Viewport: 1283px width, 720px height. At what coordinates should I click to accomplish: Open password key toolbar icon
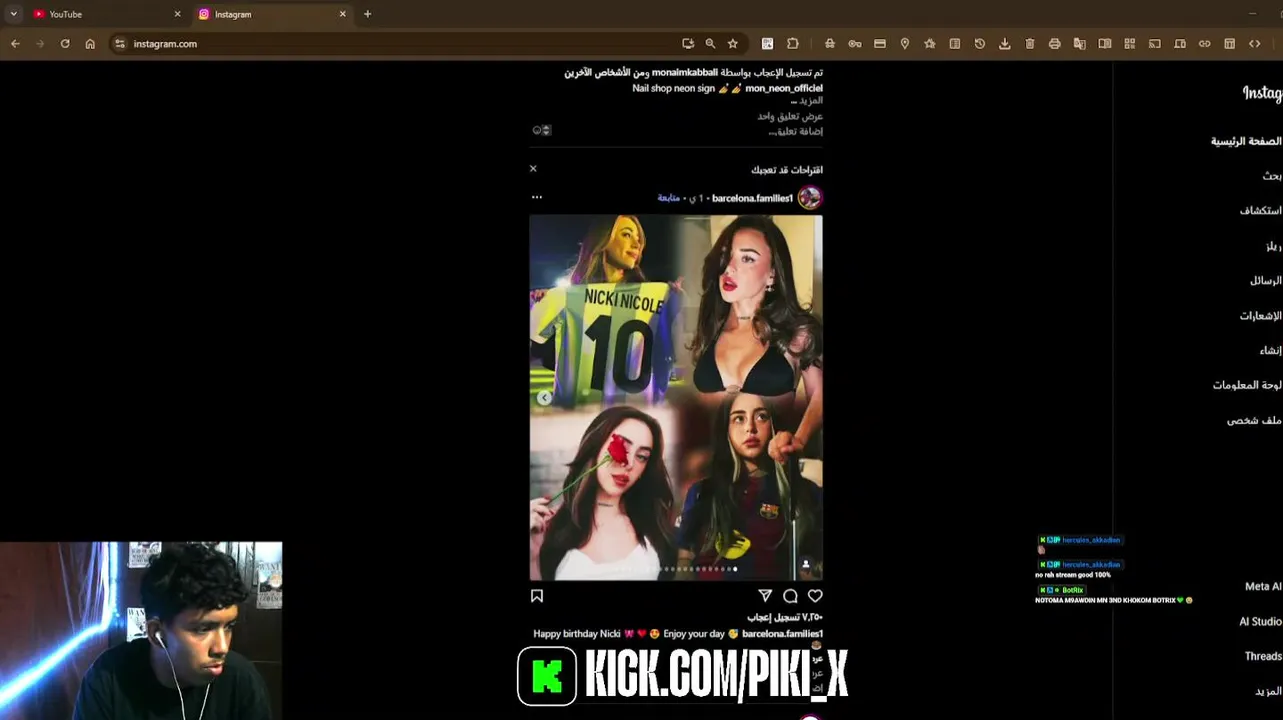click(x=855, y=44)
